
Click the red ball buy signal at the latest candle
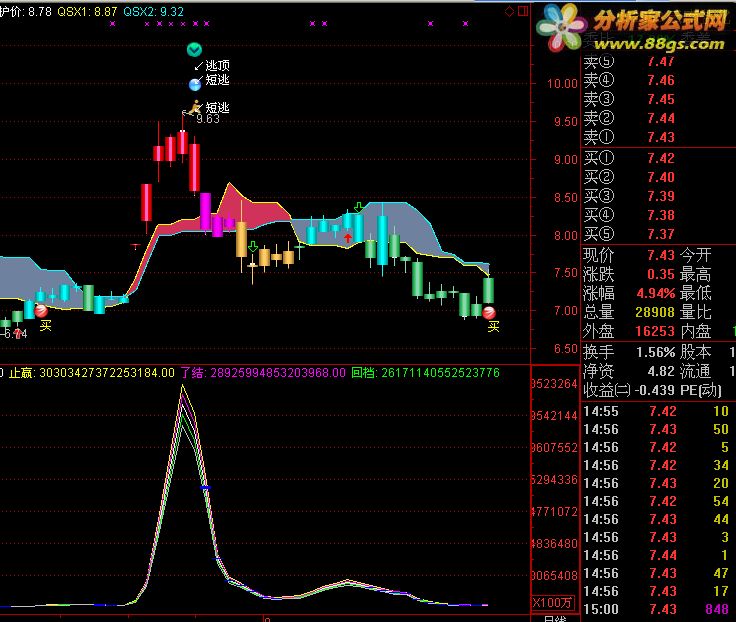[489, 313]
